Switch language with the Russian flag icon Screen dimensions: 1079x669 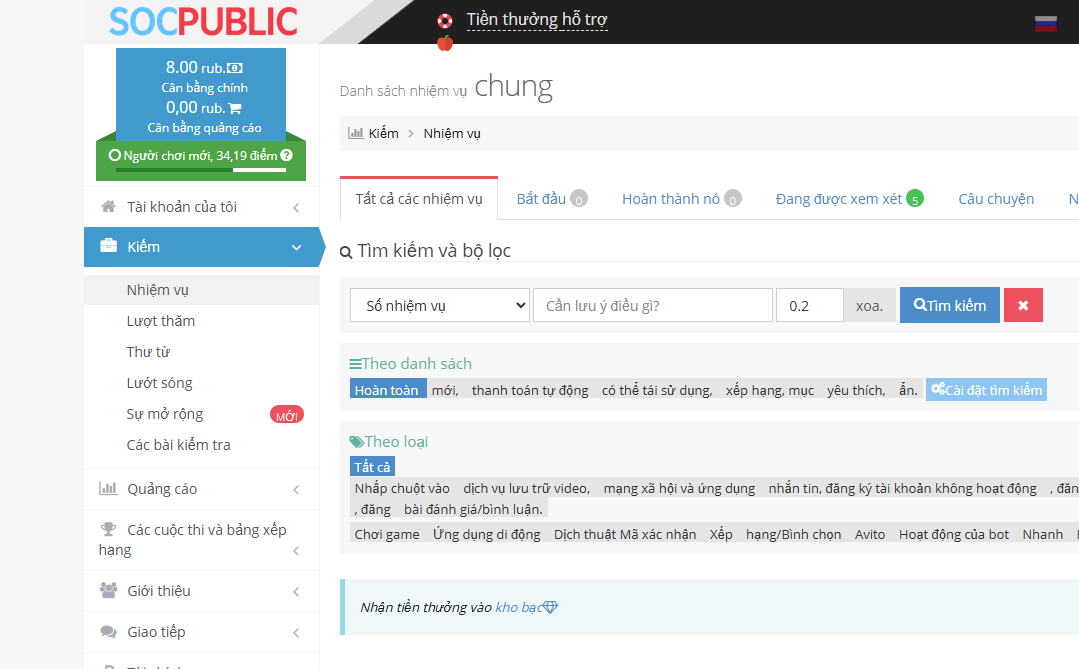1046,23
